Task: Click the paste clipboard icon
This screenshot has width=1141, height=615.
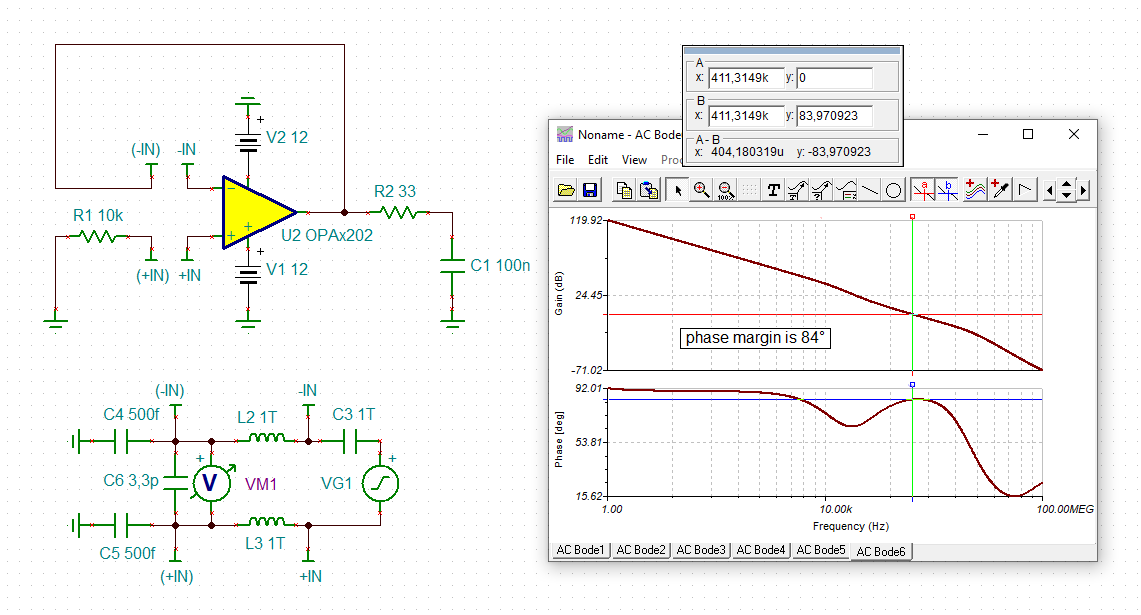Action: point(648,191)
